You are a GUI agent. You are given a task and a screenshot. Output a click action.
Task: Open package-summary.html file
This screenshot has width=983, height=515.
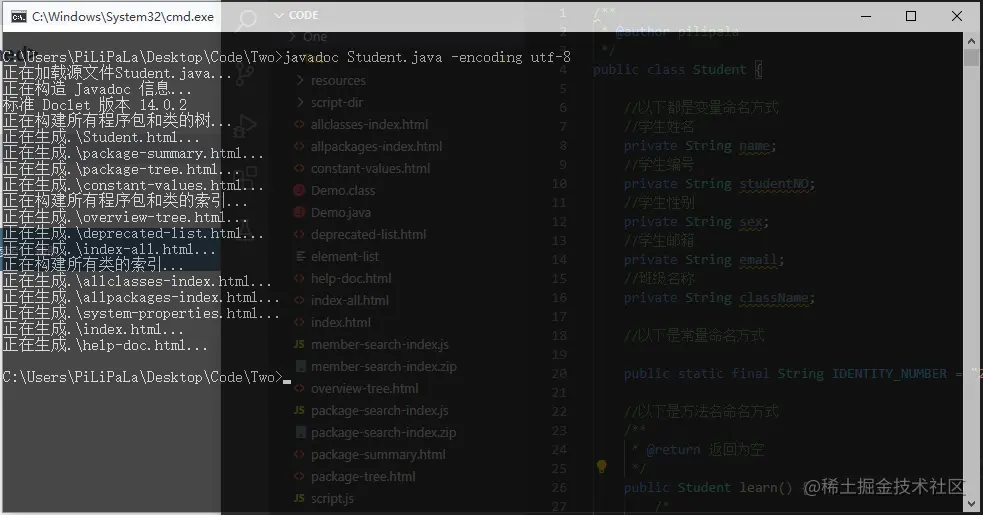tap(370, 454)
